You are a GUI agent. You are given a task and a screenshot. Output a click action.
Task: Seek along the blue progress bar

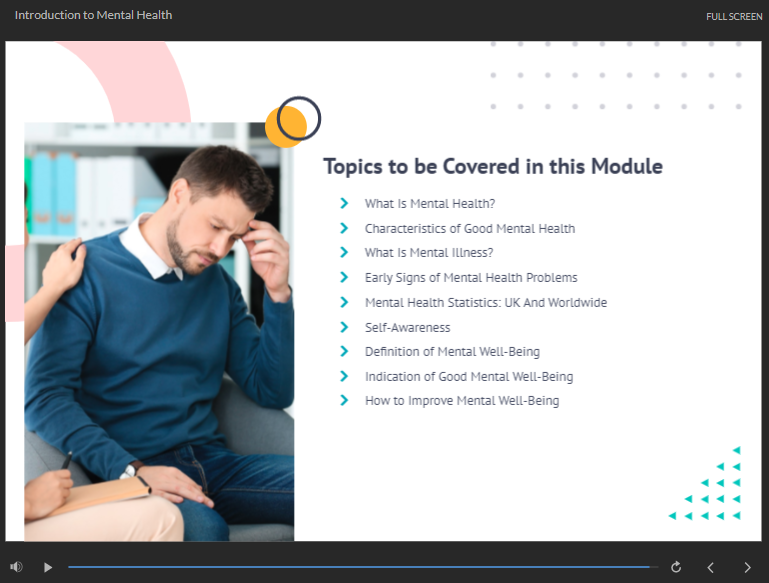pos(362,567)
